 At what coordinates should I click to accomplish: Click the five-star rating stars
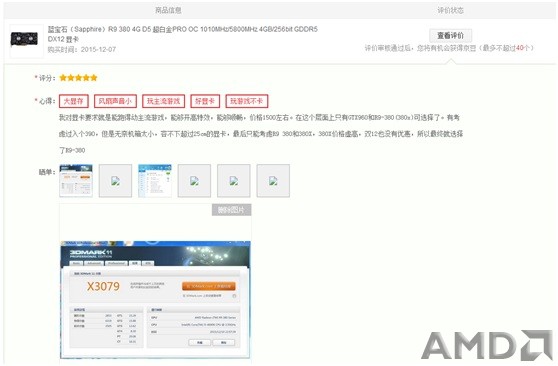pyautogui.click(x=78, y=78)
